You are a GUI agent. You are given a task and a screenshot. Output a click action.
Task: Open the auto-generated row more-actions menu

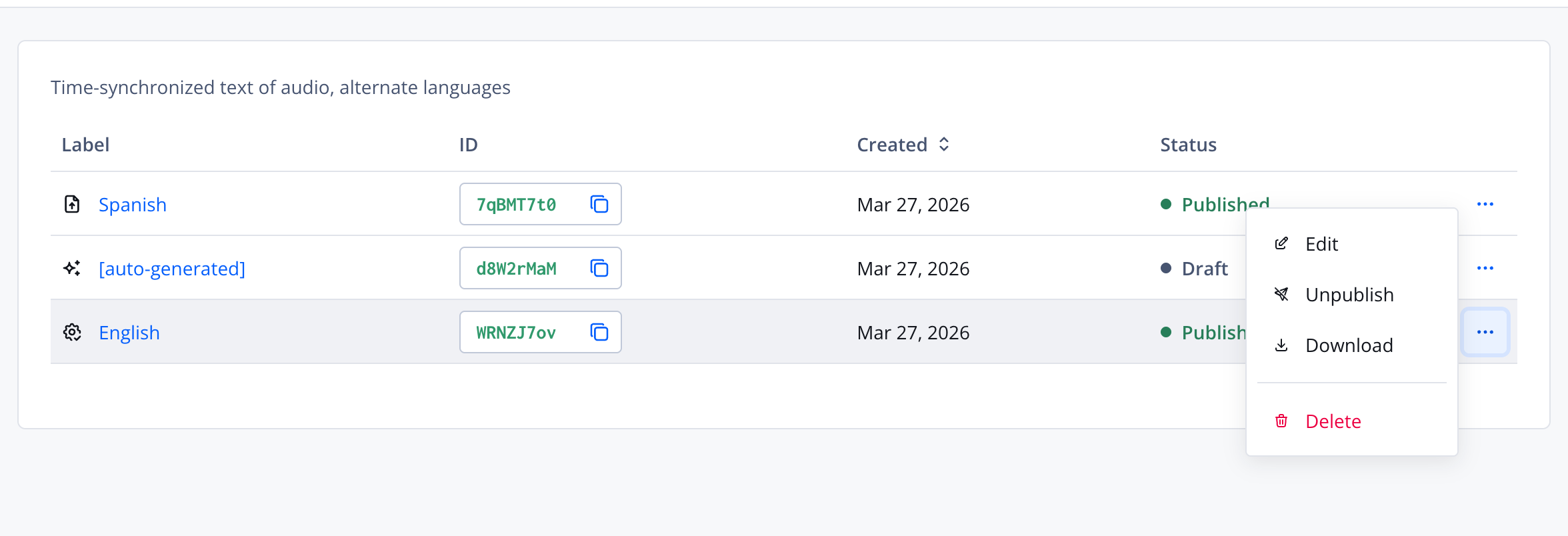(x=1485, y=268)
